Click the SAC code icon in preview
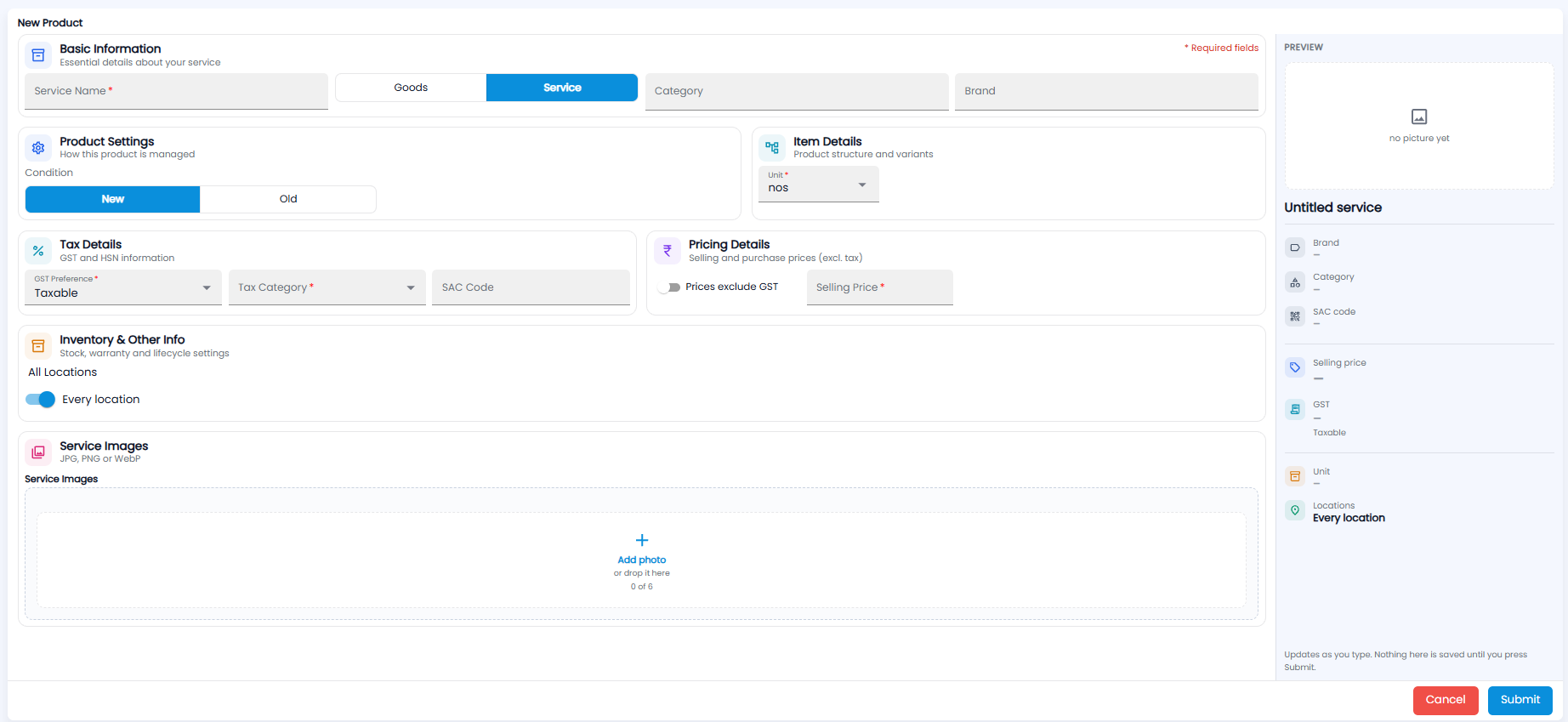 pyautogui.click(x=1295, y=317)
